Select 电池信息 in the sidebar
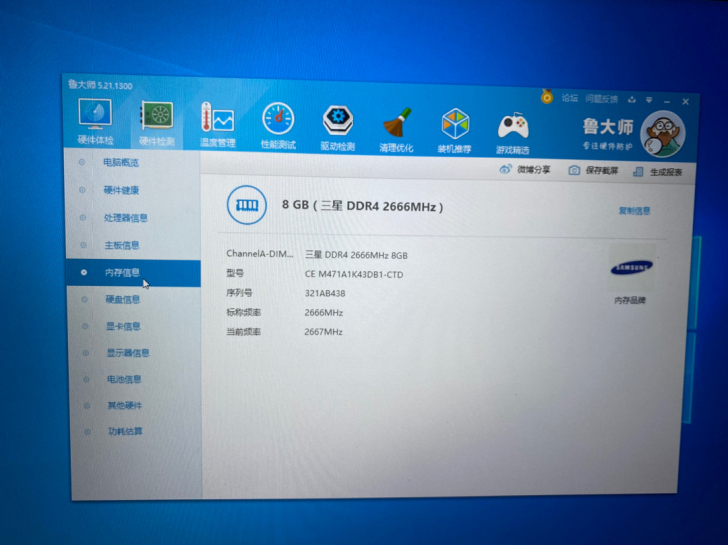The width and height of the screenshot is (728, 545). 124,379
